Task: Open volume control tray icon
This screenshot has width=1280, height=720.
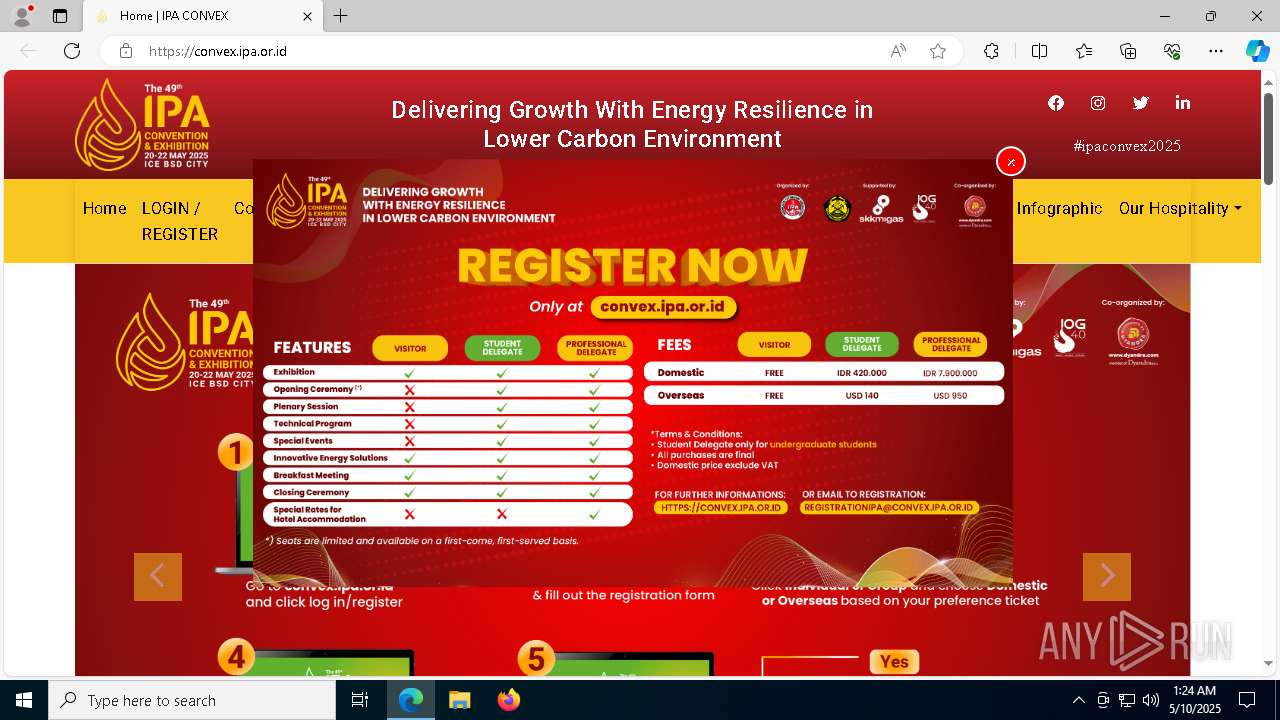Action: [x=1151, y=700]
